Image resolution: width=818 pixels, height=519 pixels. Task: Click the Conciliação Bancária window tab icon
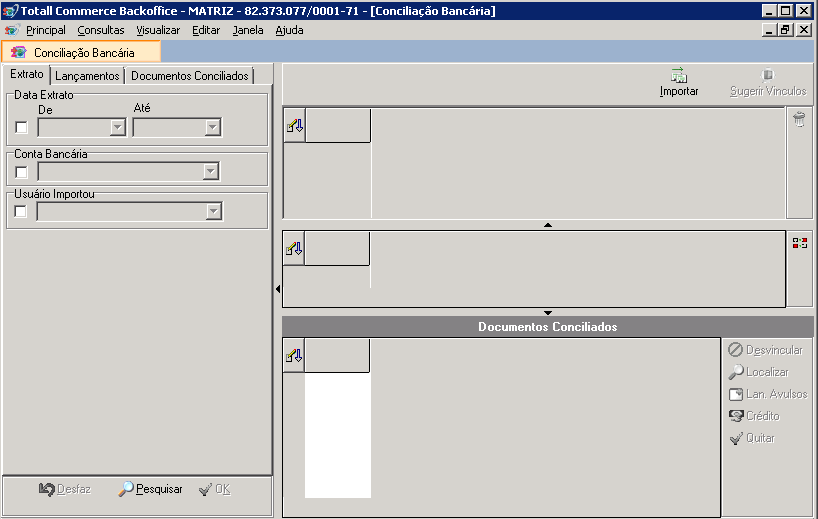click(19, 52)
